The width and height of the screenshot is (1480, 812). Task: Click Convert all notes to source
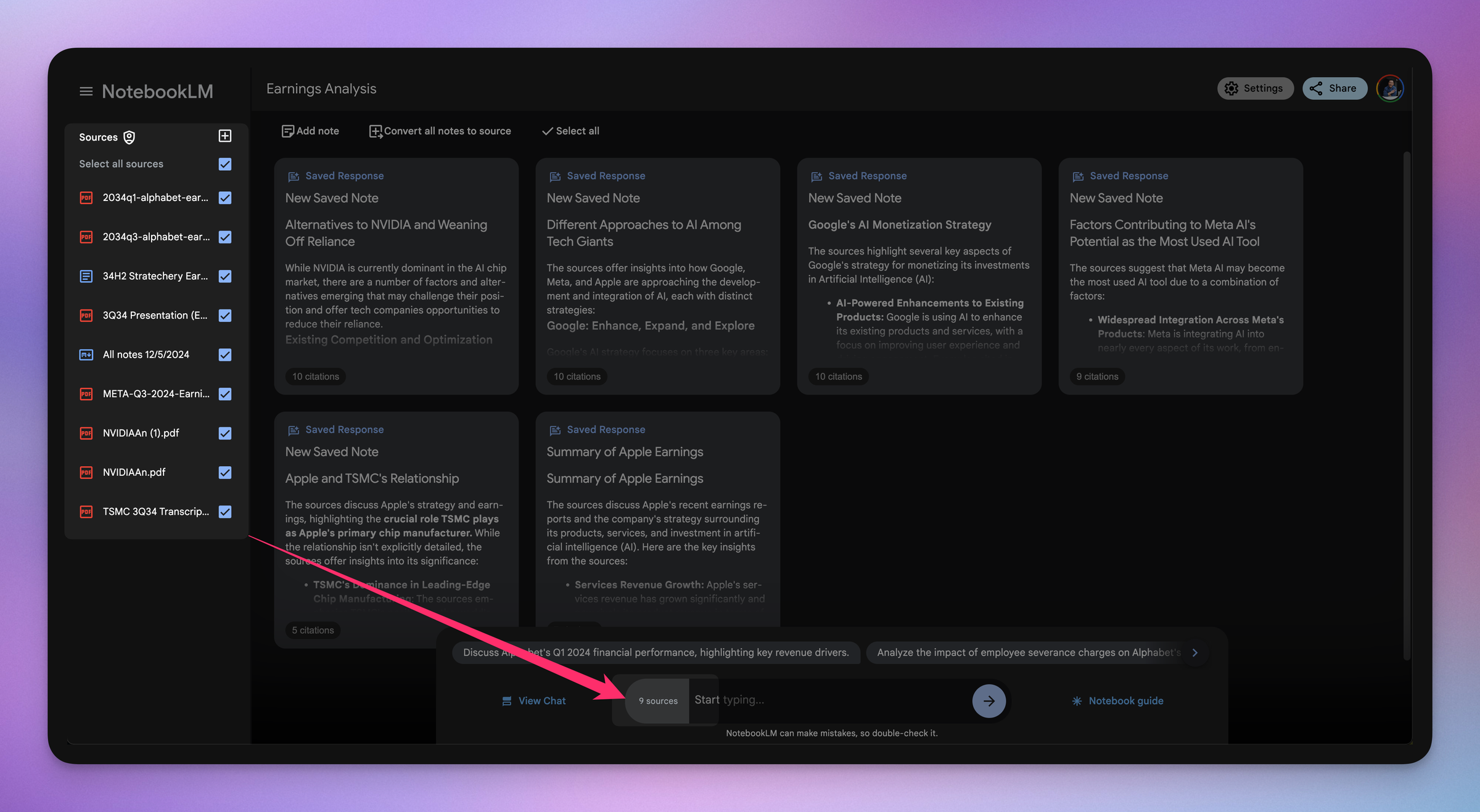440,131
